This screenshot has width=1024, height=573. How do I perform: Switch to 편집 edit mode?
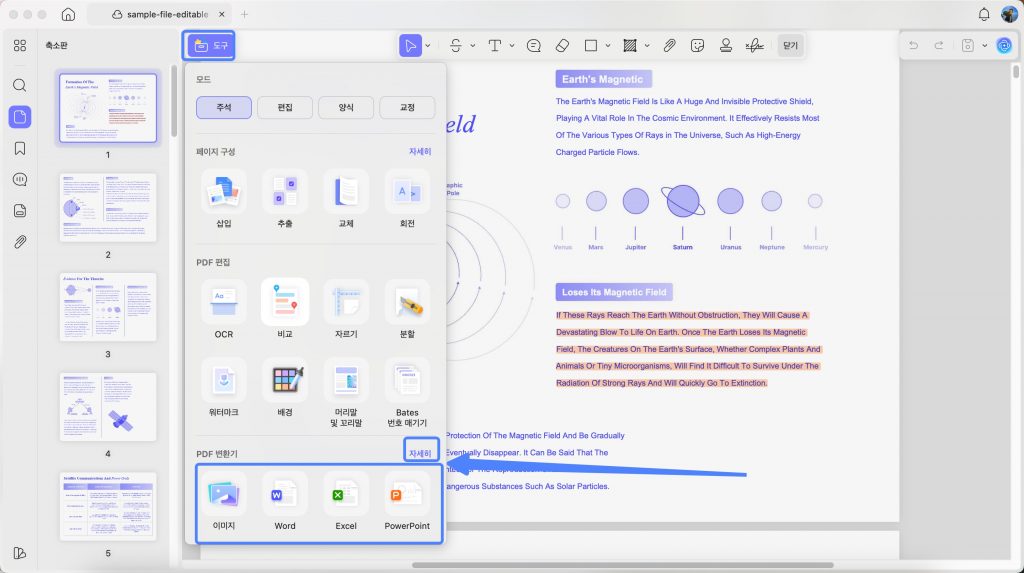click(285, 107)
